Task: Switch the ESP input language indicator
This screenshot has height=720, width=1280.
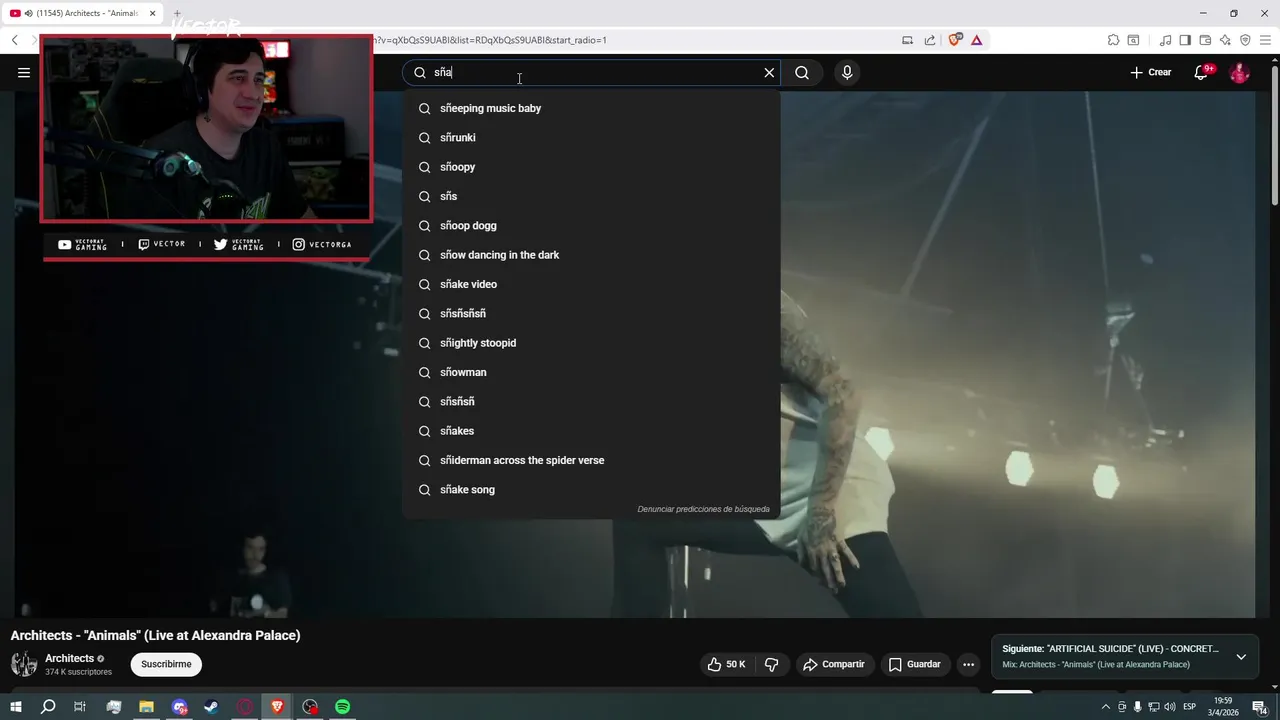Action: pyautogui.click(x=1190, y=707)
